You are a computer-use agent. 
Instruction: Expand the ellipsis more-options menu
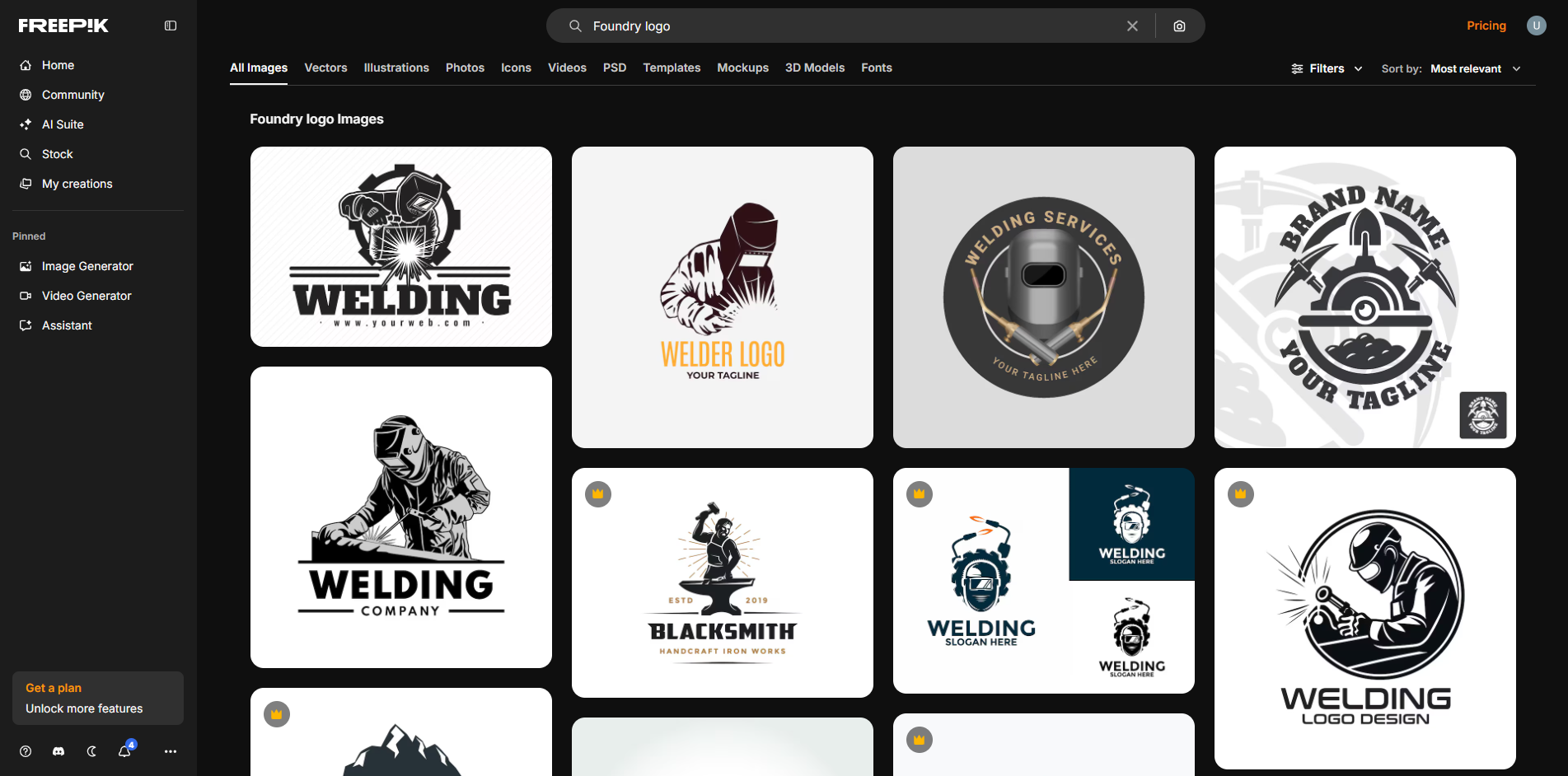(171, 750)
